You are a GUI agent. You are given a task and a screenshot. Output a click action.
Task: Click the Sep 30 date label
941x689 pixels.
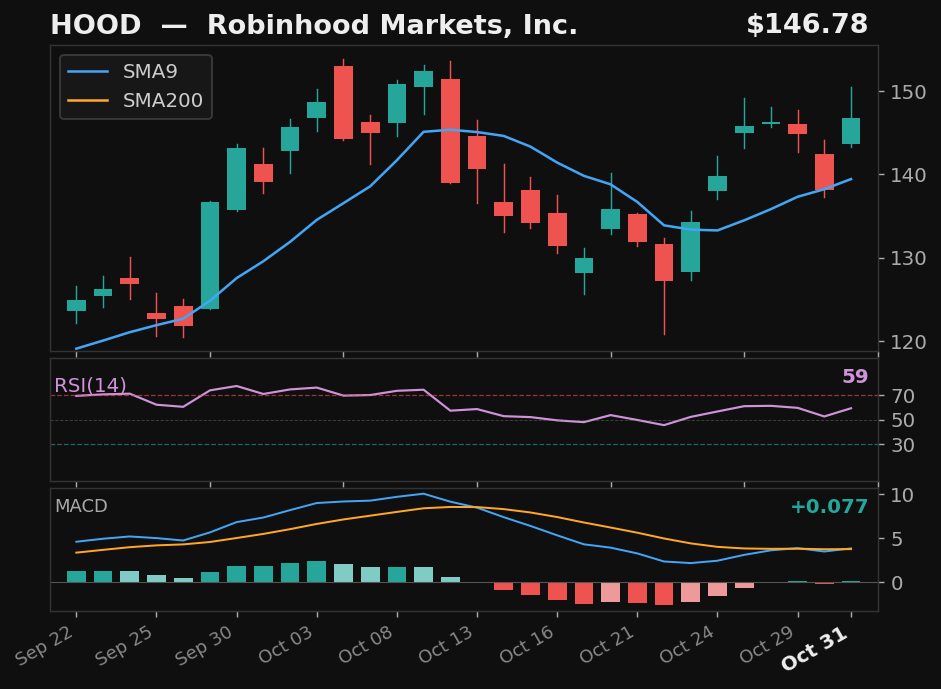pos(205,645)
